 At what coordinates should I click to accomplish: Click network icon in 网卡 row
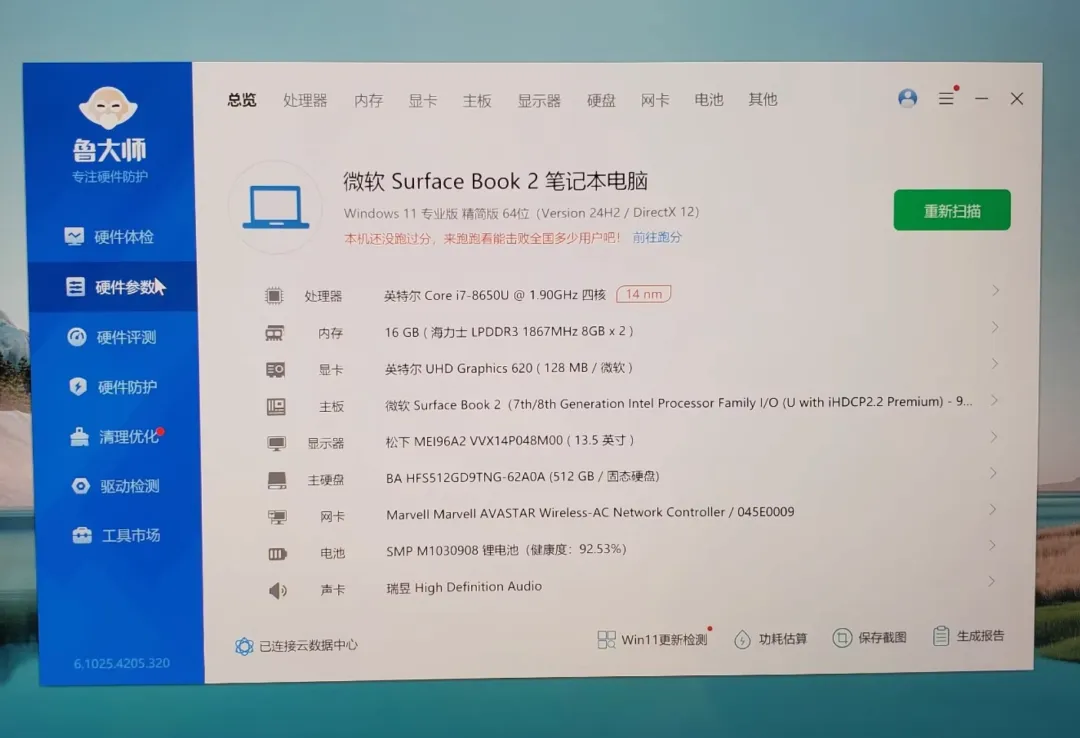tap(278, 517)
